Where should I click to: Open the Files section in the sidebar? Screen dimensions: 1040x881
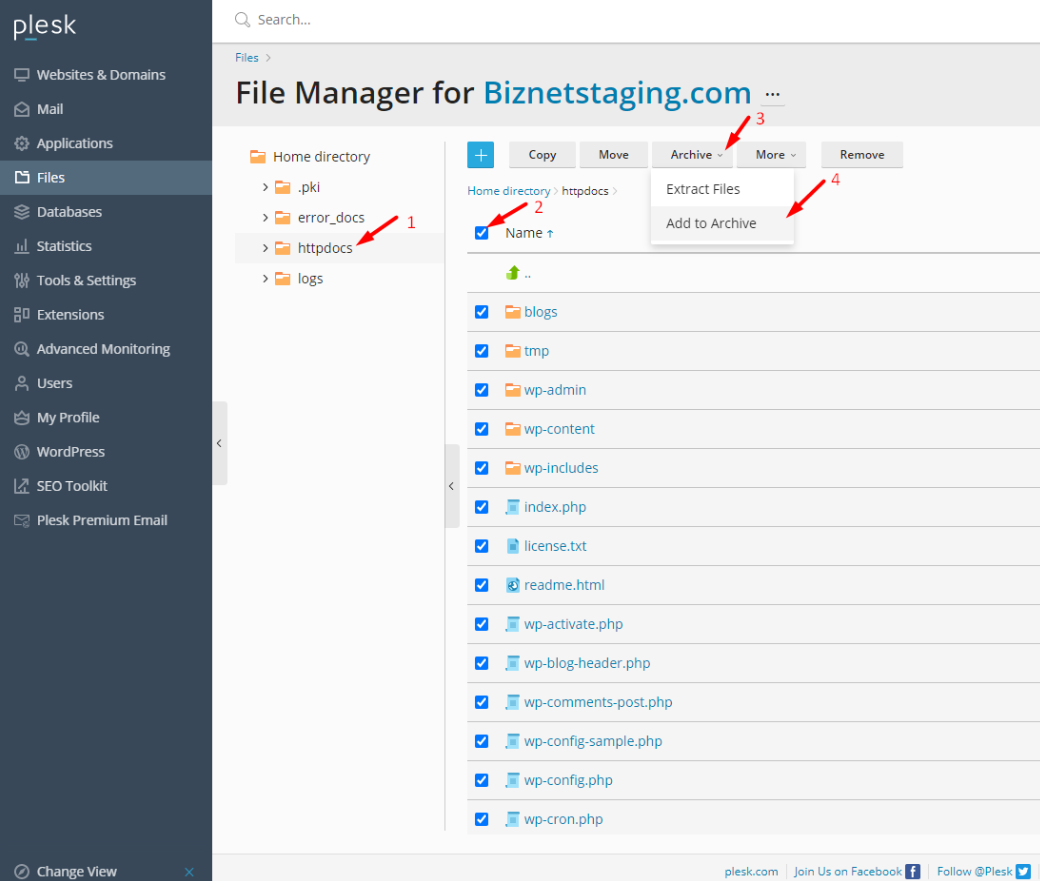(x=61, y=177)
